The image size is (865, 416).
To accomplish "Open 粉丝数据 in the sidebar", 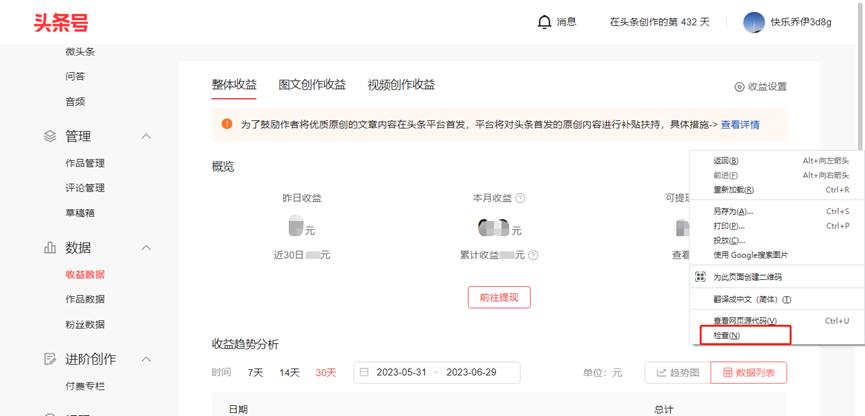I will (85, 324).
